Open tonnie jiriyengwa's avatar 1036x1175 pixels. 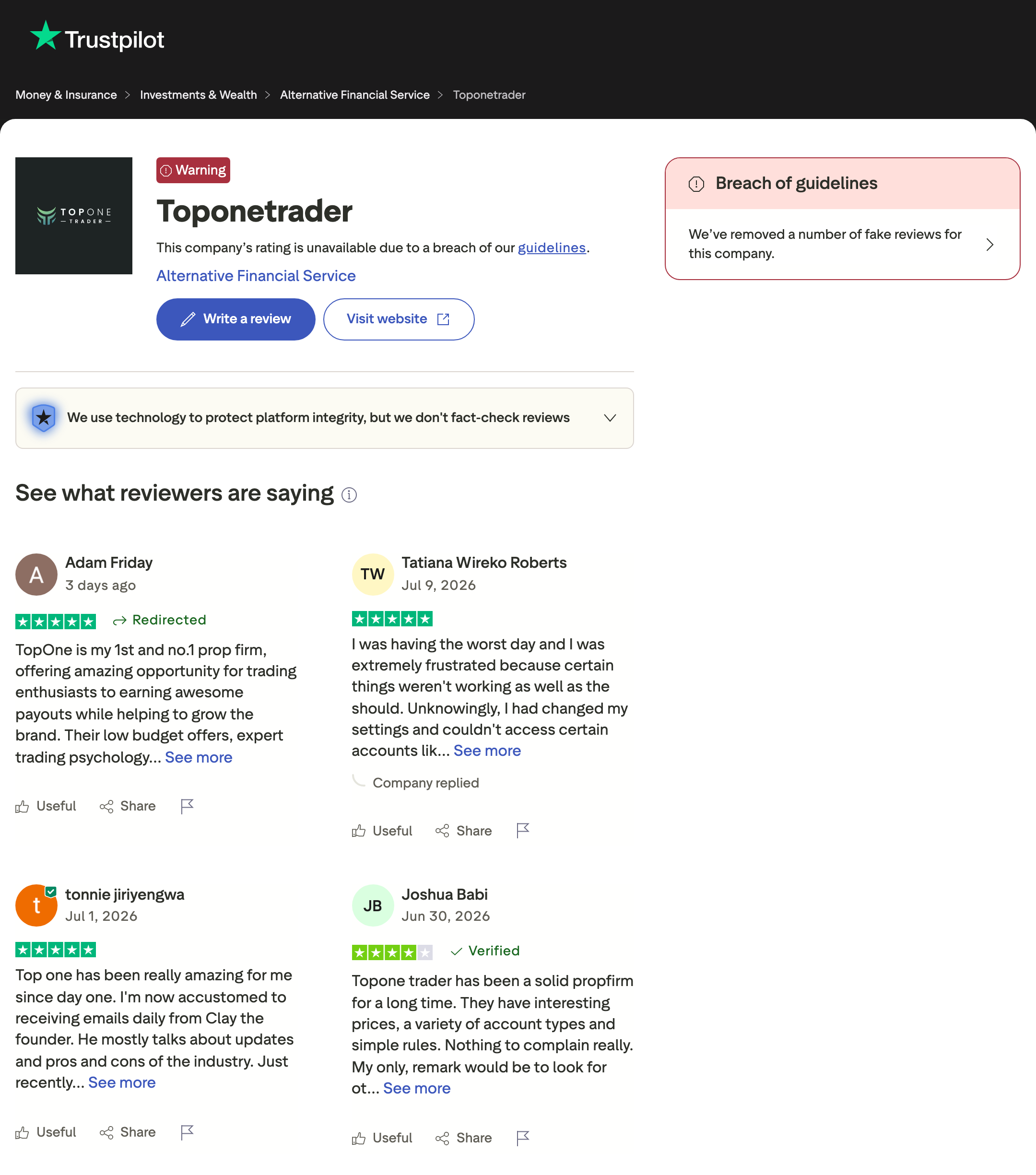tap(36, 905)
